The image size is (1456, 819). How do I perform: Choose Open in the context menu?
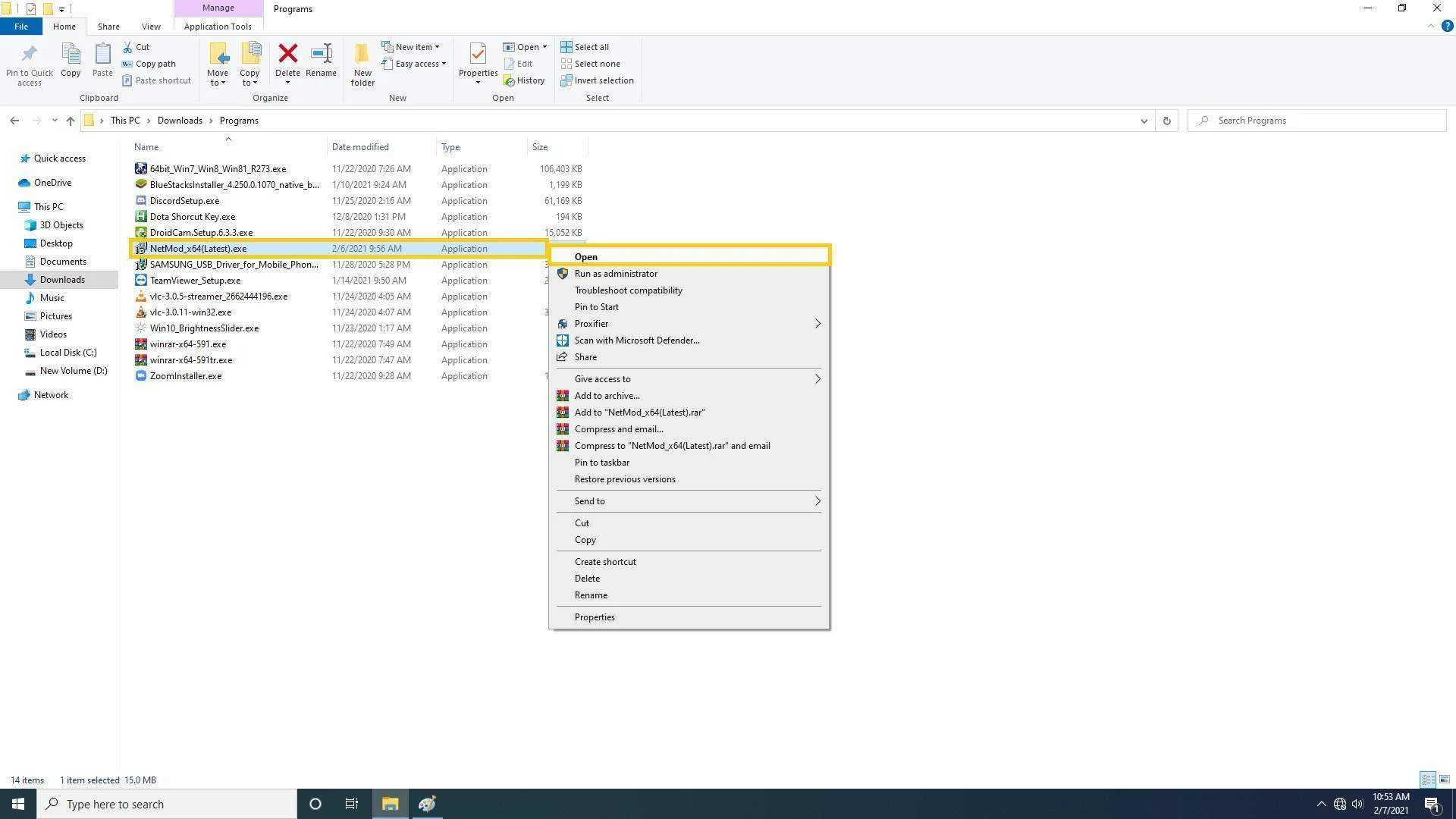[x=689, y=257]
